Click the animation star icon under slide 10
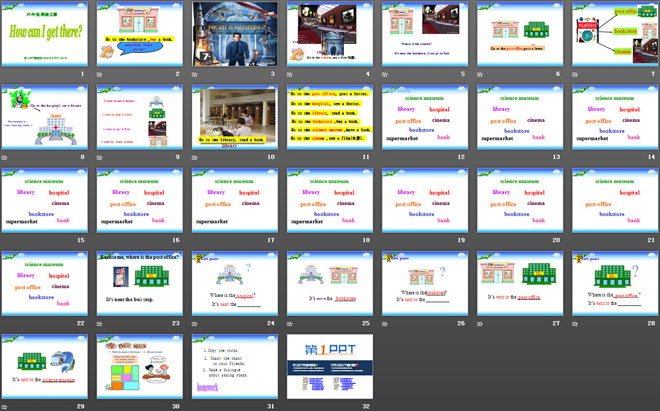Viewport: 660px width, 411px height. click(x=196, y=157)
